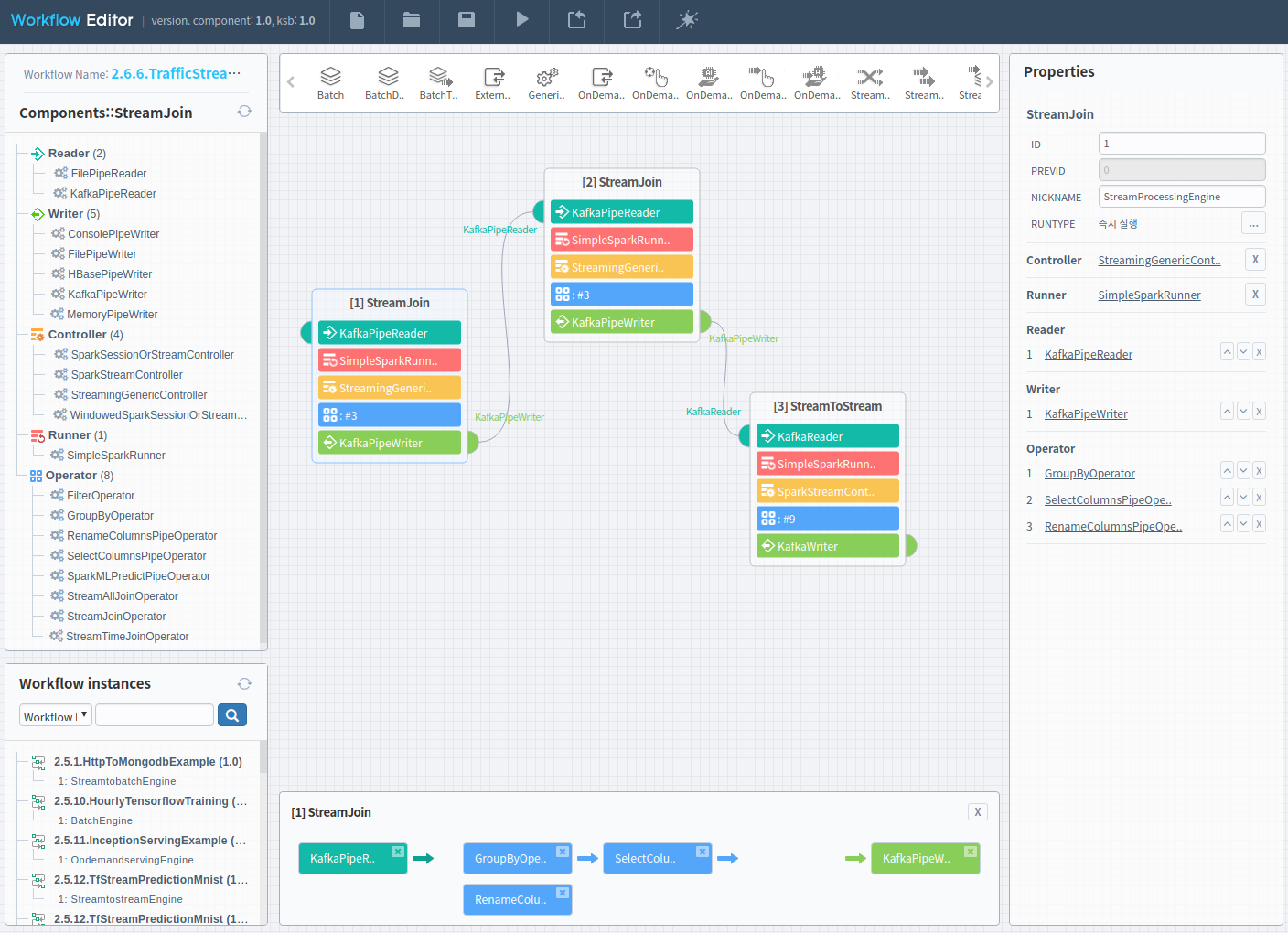1288x933 pixels.
Task: Create a new workflow document
Action: click(x=357, y=20)
